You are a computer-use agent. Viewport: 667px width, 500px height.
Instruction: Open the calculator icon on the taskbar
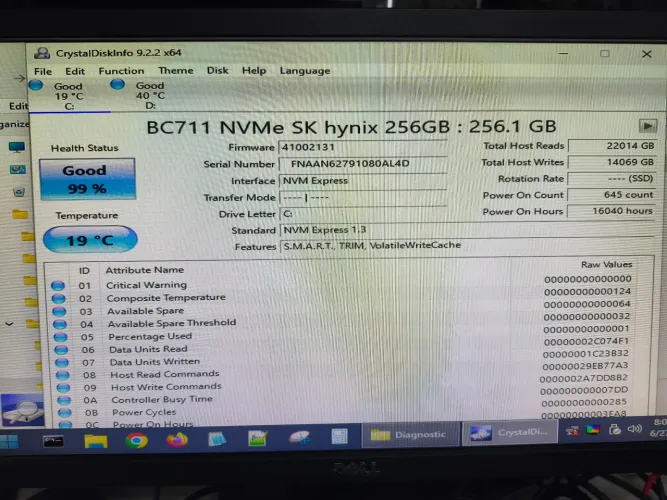pos(339,437)
